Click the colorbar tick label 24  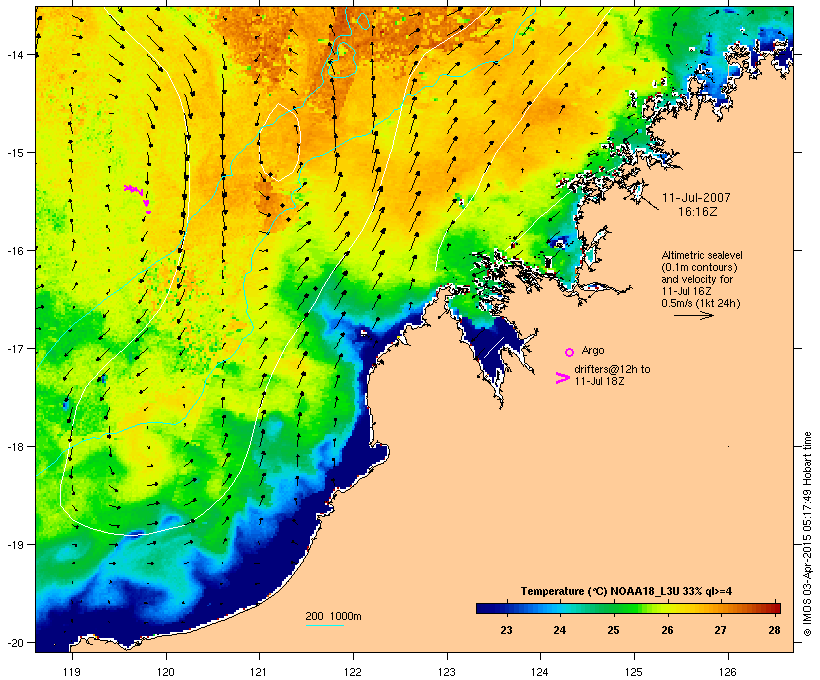pyautogui.click(x=560, y=630)
